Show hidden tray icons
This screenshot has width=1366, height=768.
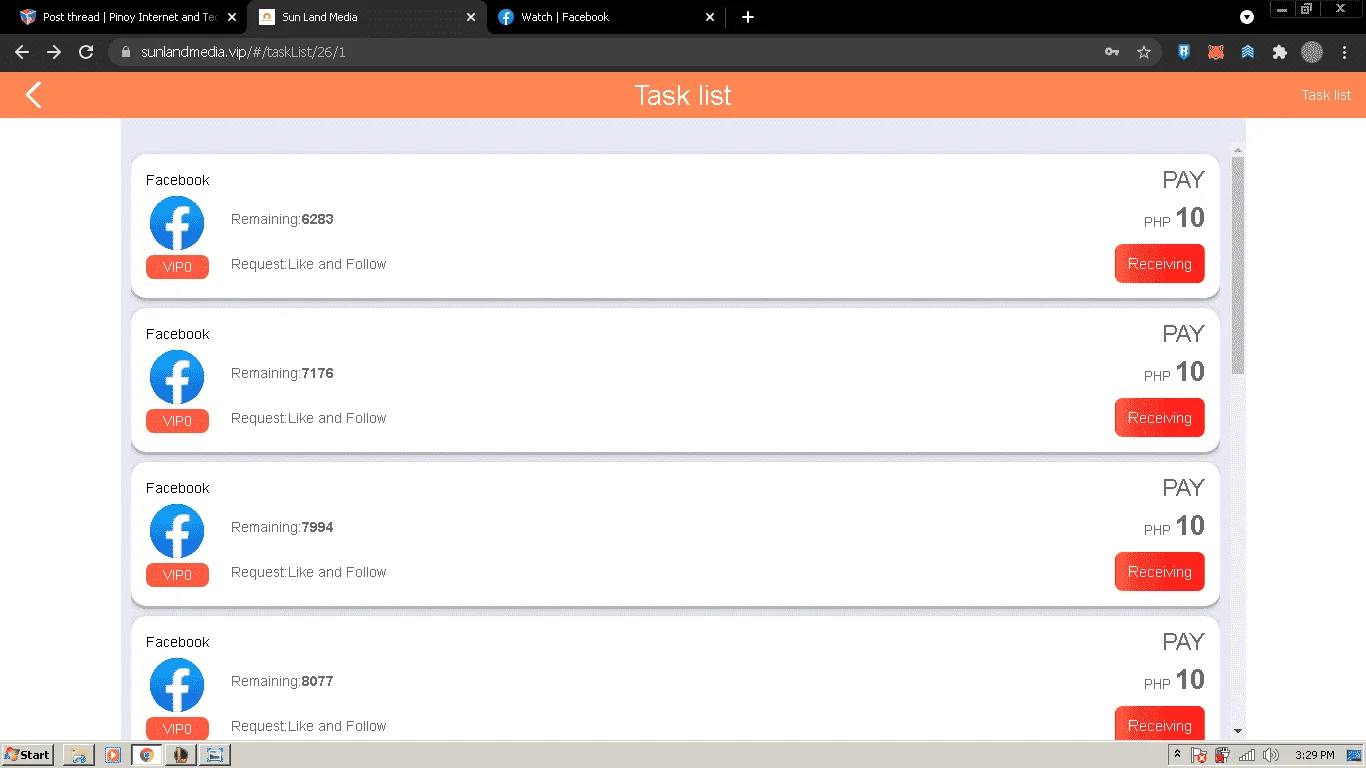[1177, 754]
